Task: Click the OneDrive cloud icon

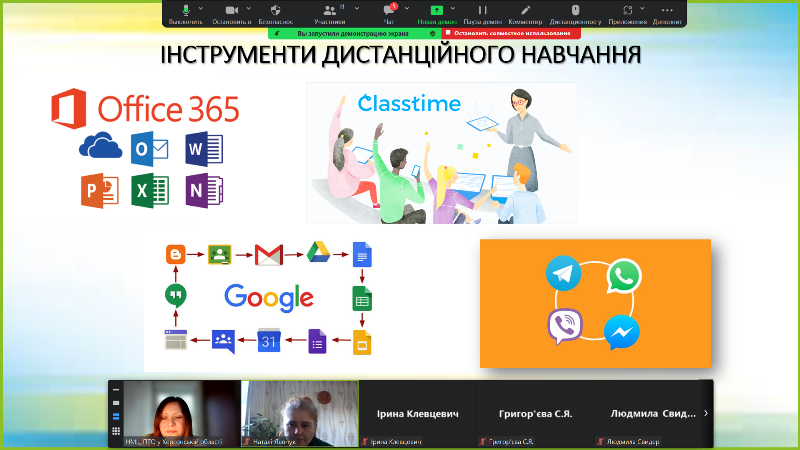Action: pos(101,146)
